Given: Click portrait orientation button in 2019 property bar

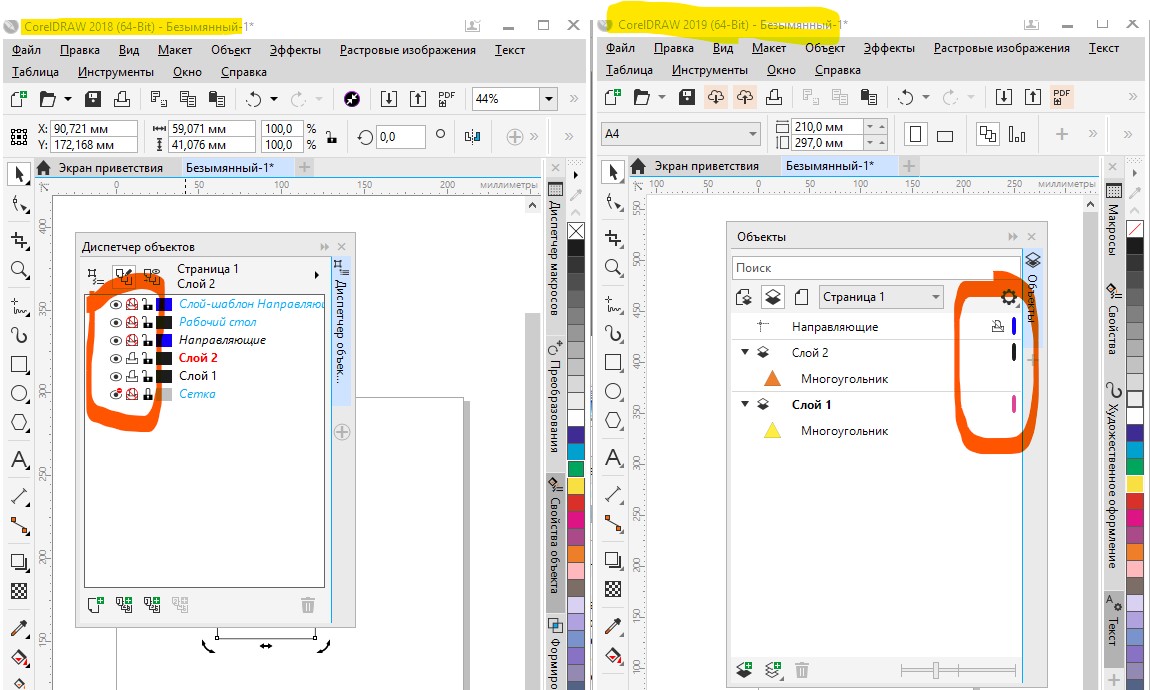Looking at the screenshot, I should point(915,135).
